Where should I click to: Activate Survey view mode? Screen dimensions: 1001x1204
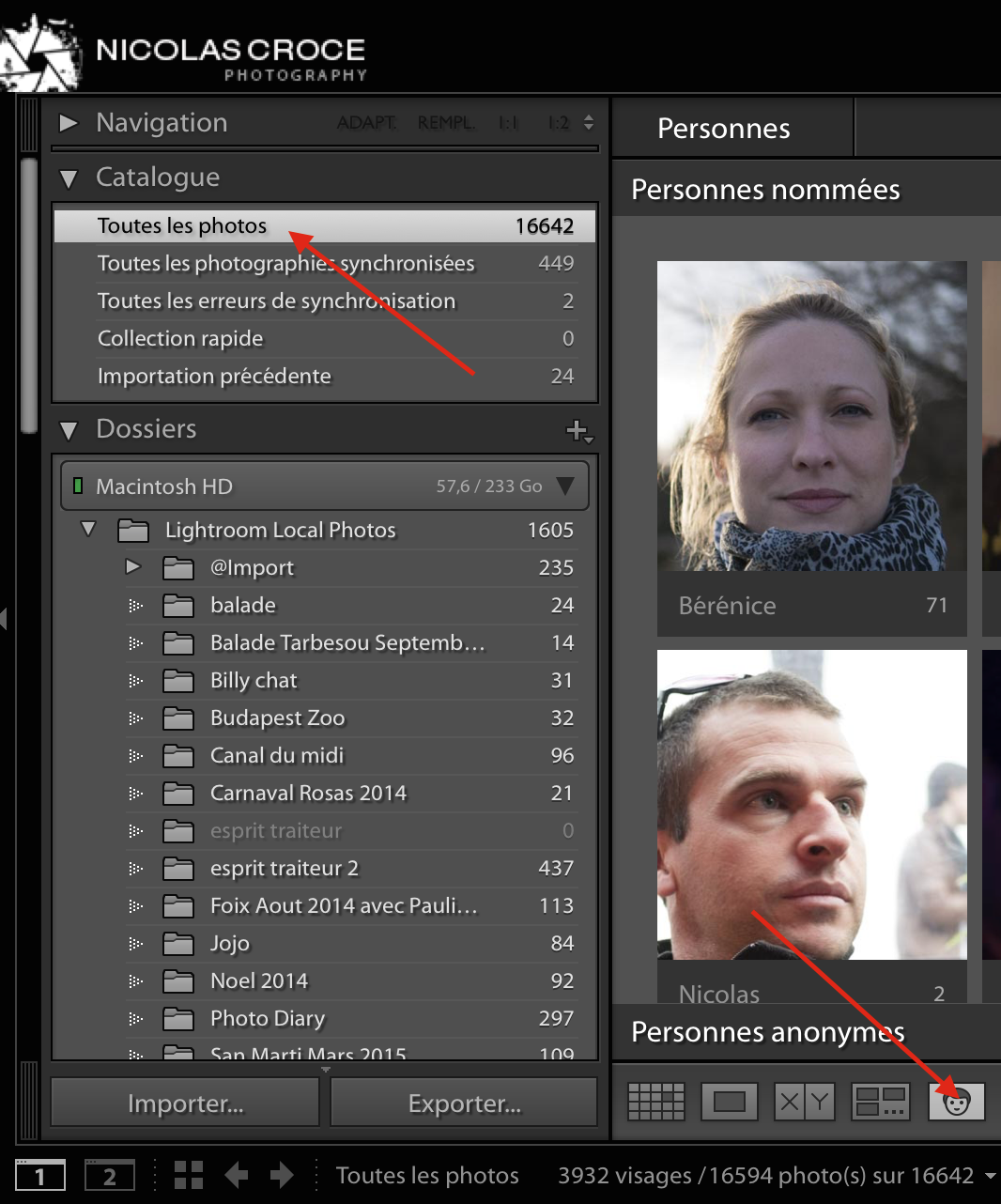[881, 1100]
